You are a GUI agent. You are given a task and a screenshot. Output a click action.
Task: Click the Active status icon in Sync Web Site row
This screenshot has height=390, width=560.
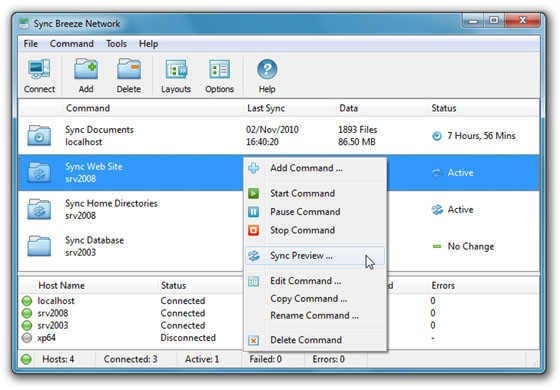[x=437, y=173]
